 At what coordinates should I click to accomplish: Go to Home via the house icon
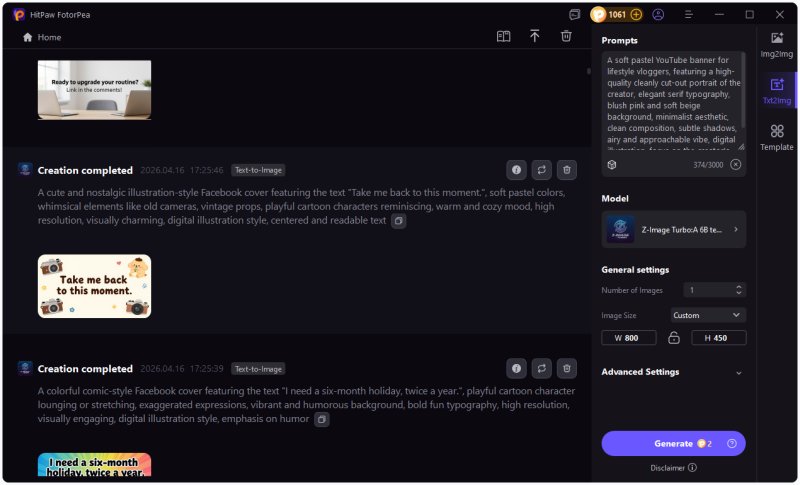[x=28, y=37]
